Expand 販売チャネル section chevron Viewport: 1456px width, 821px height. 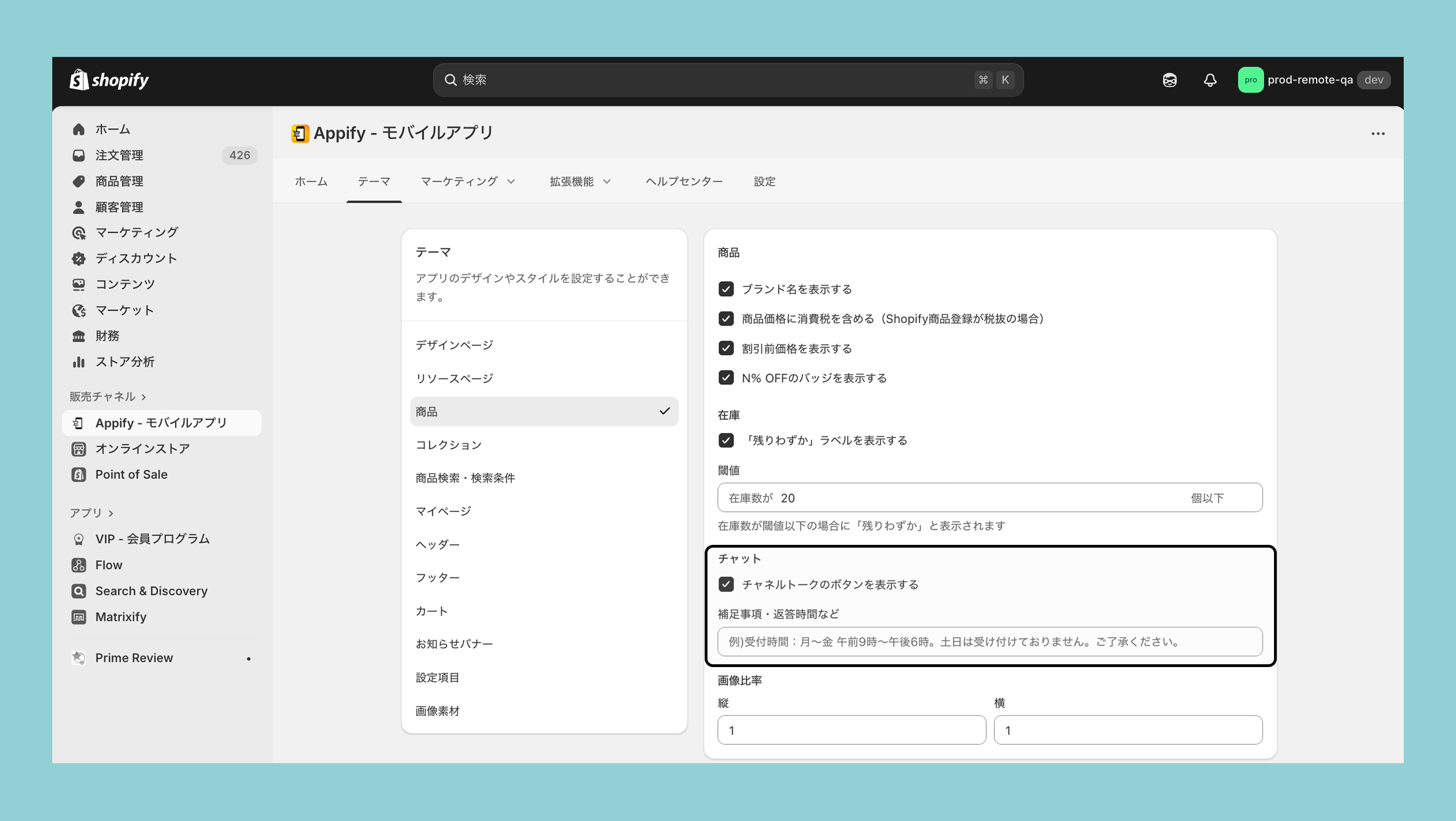144,397
